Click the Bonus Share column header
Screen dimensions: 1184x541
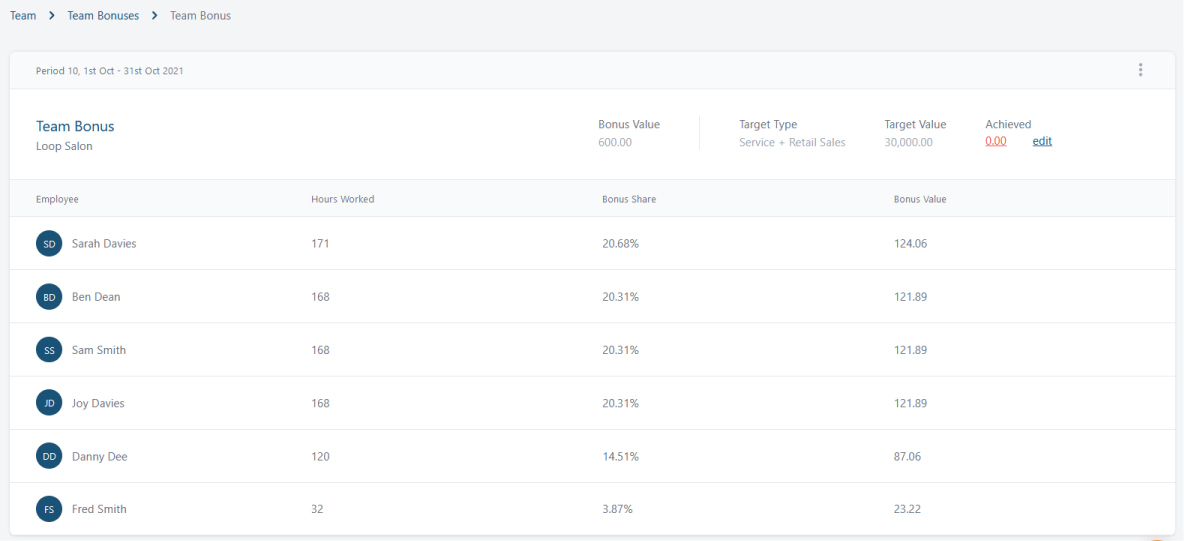[629, 199]
